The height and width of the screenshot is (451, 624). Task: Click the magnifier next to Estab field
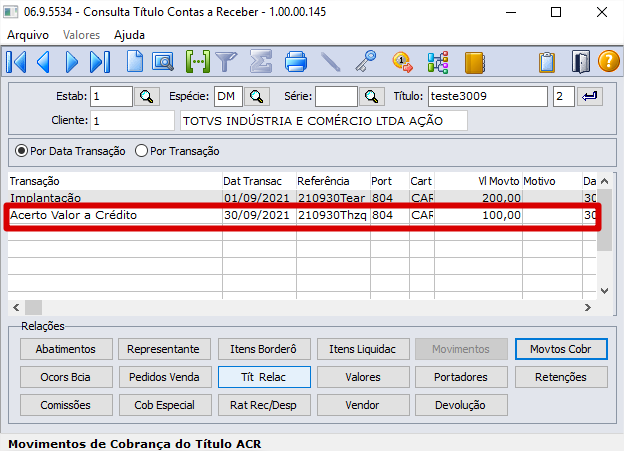tap(147, 96)
